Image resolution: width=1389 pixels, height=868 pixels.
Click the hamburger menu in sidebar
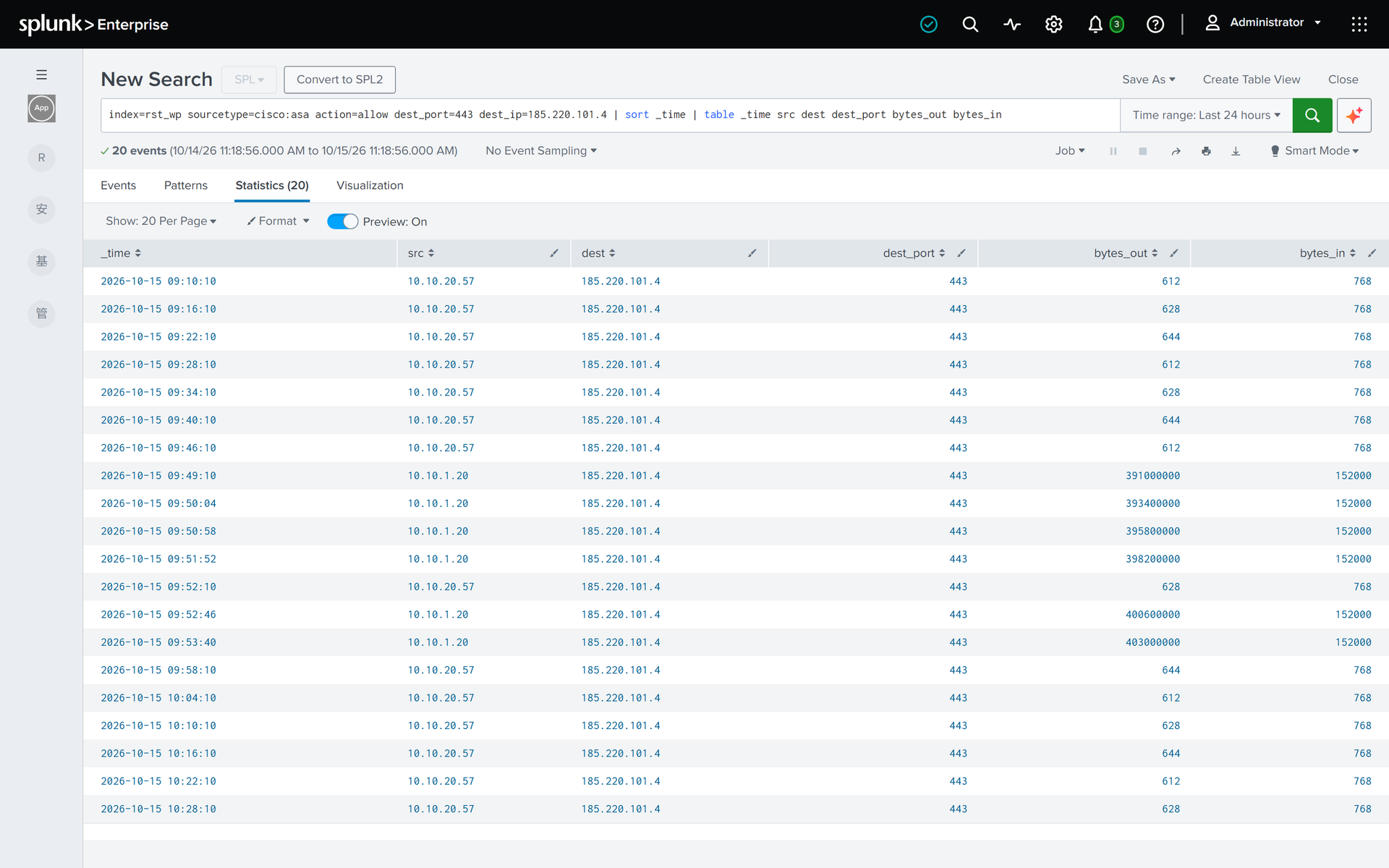[42, 75]
